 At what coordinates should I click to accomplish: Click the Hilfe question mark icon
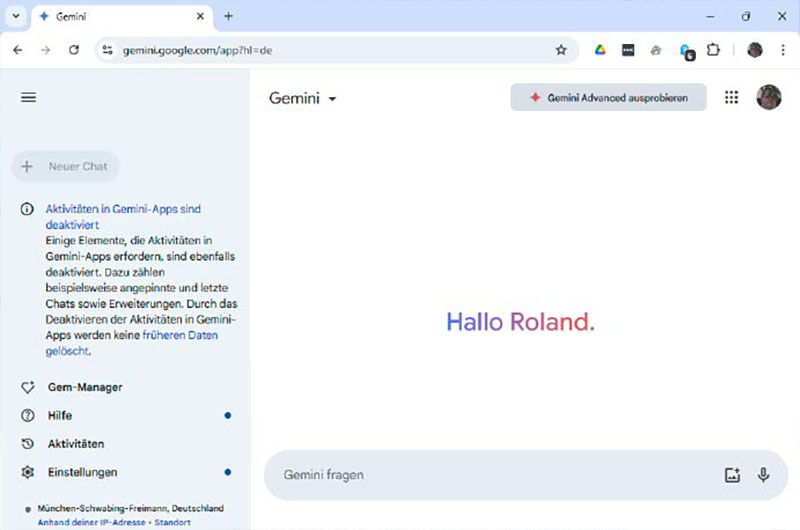click(x=28, y=415)
